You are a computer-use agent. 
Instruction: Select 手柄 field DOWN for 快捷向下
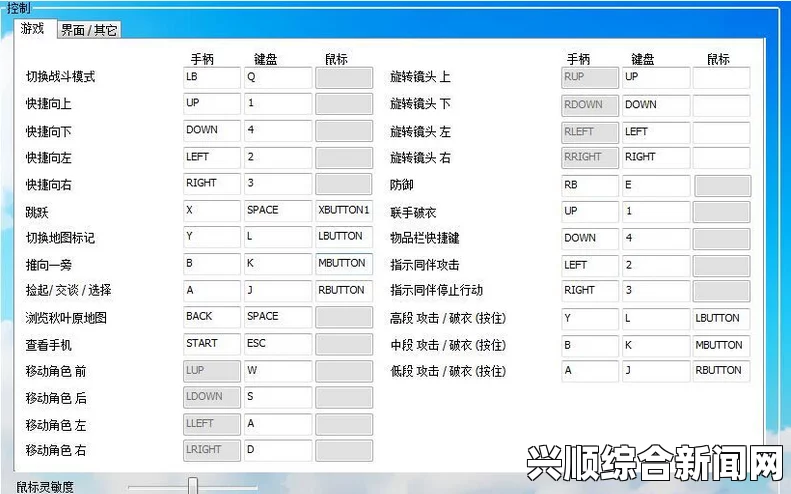[212, 131]
